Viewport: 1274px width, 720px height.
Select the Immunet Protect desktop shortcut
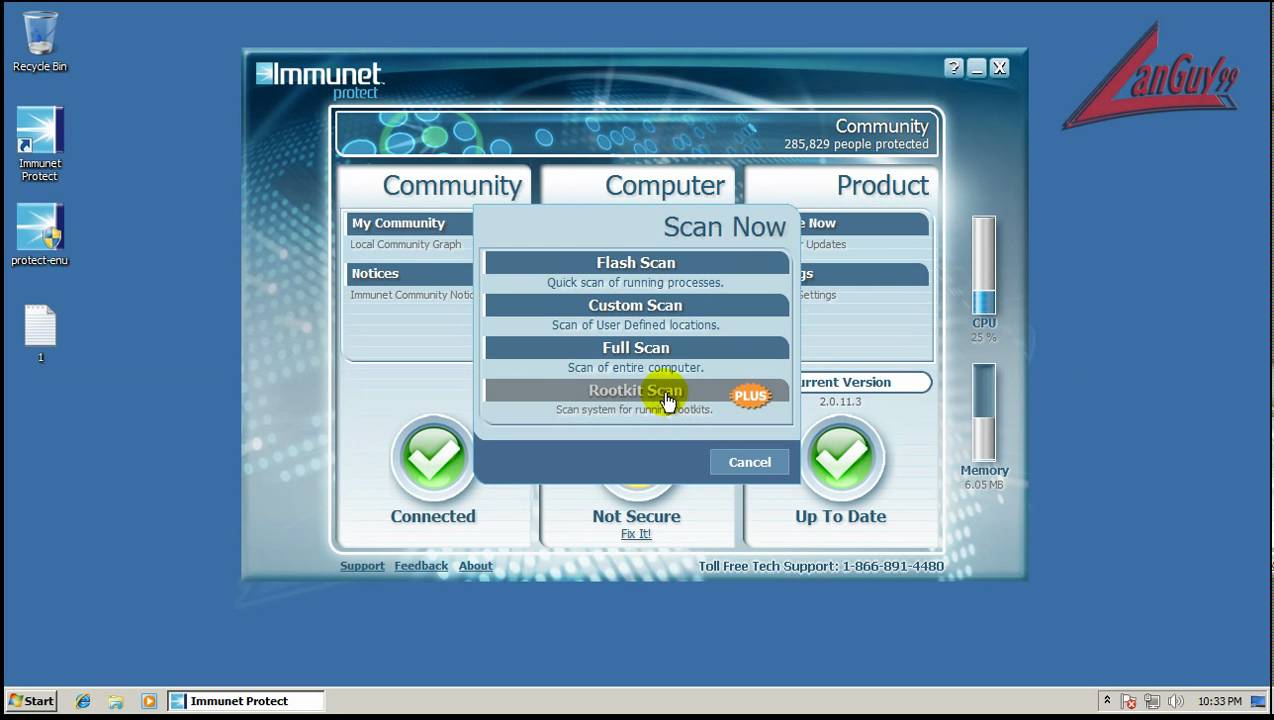pyautogui.click(x=40, y=144)
